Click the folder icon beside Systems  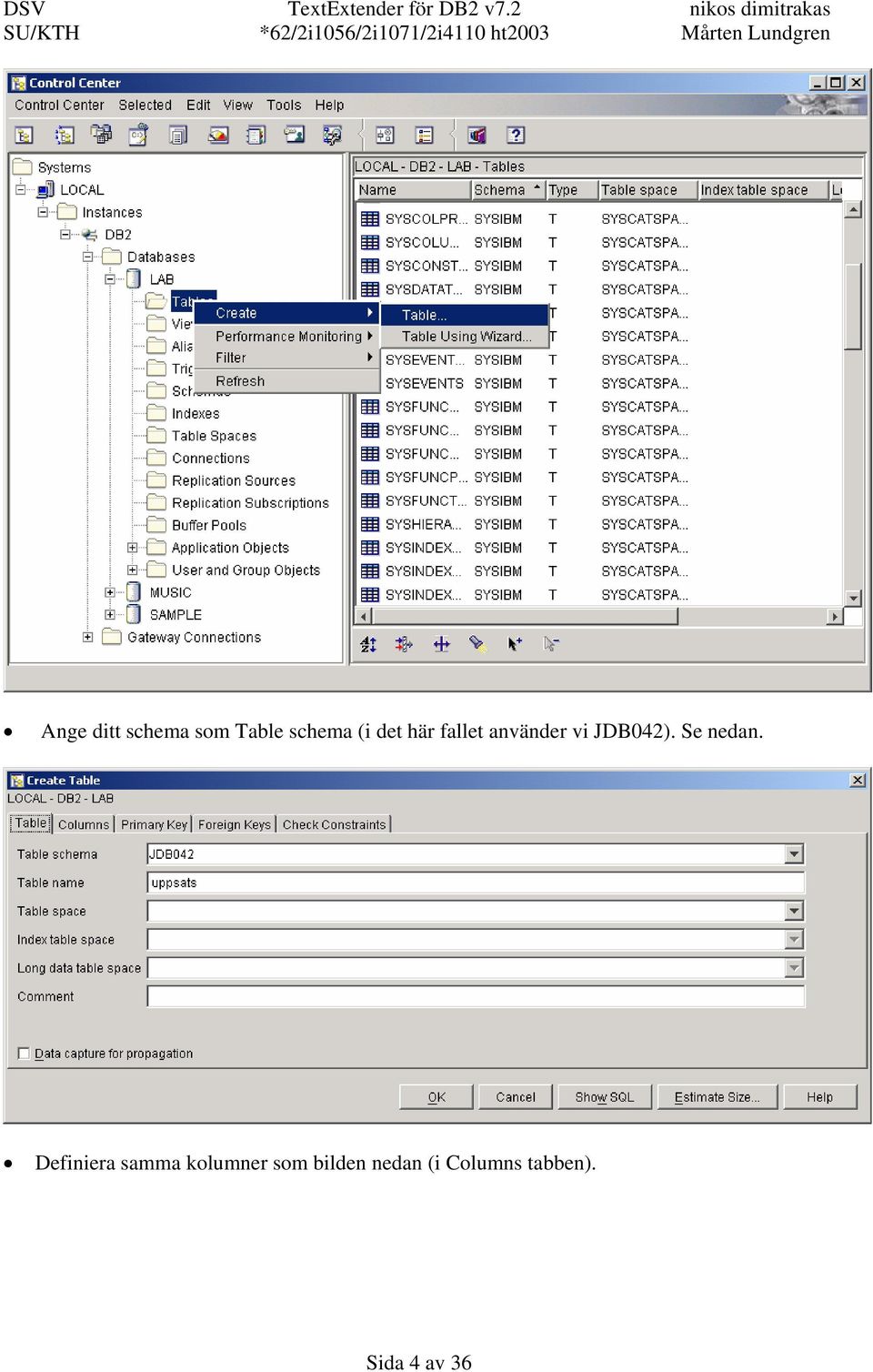[23, 166]
